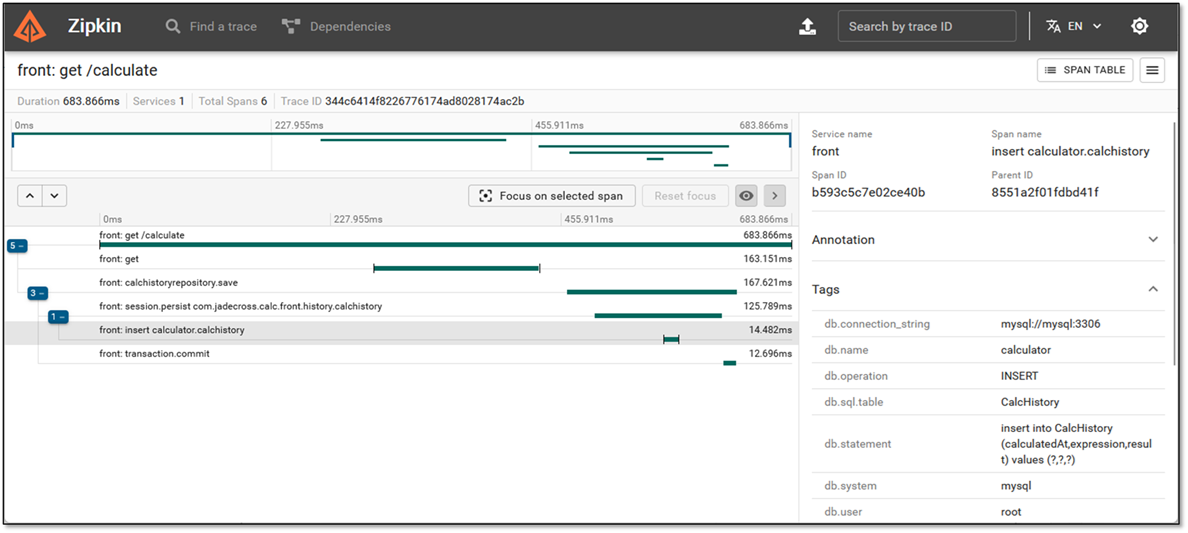The width and height of the screenshot is (1188, 533).
Task: Open the hamburger menu beside SPAN TABLE
Action: point(1152,70)
